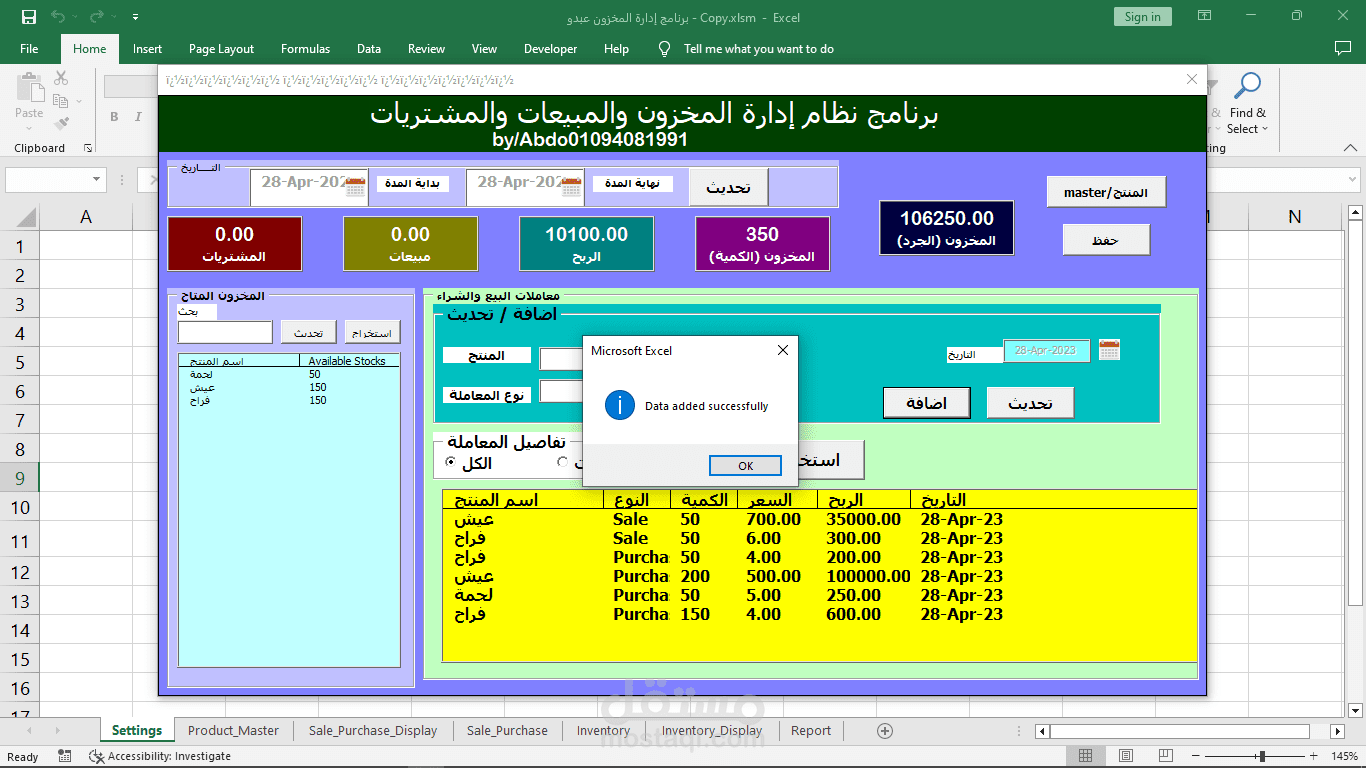Screen dimensions: 1366x768
Task: Switch to Sale_Purchase_Display sheet tab
Action: coord(373,731)
